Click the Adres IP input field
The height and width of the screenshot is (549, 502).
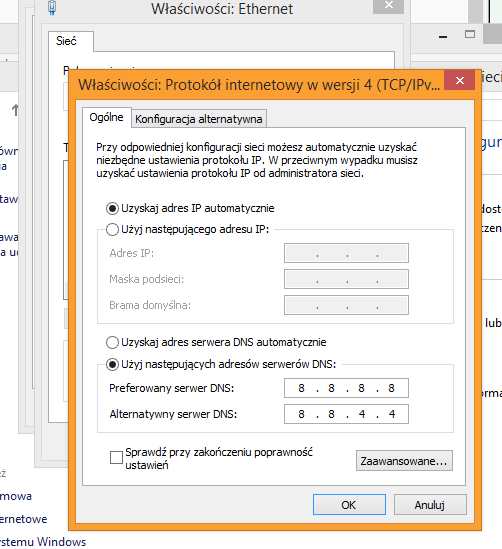(346, 253)
